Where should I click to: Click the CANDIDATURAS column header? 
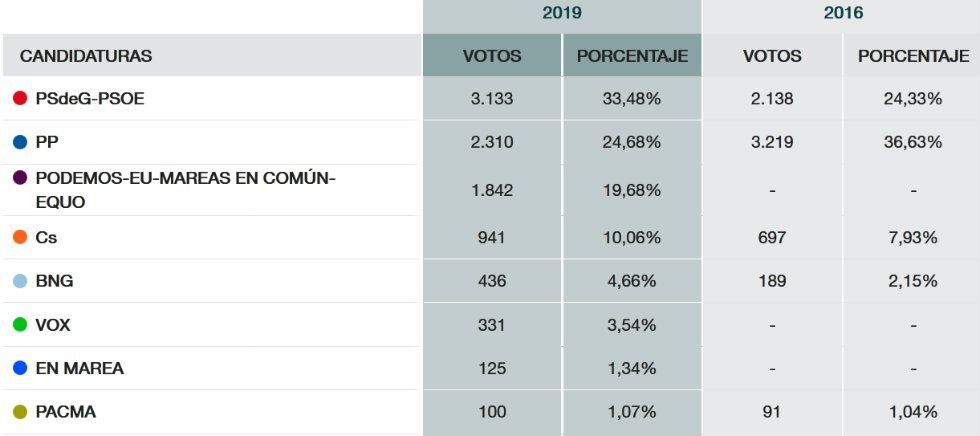pyautogui.click(x=86, y=56)
